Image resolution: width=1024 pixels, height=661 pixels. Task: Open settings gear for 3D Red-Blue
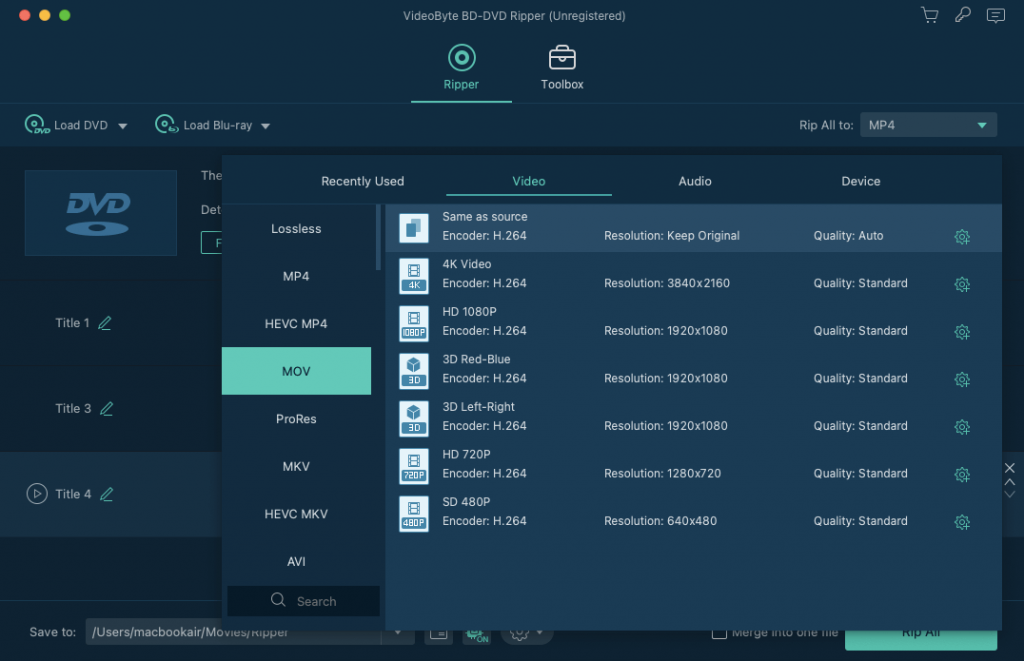point(962,379)
